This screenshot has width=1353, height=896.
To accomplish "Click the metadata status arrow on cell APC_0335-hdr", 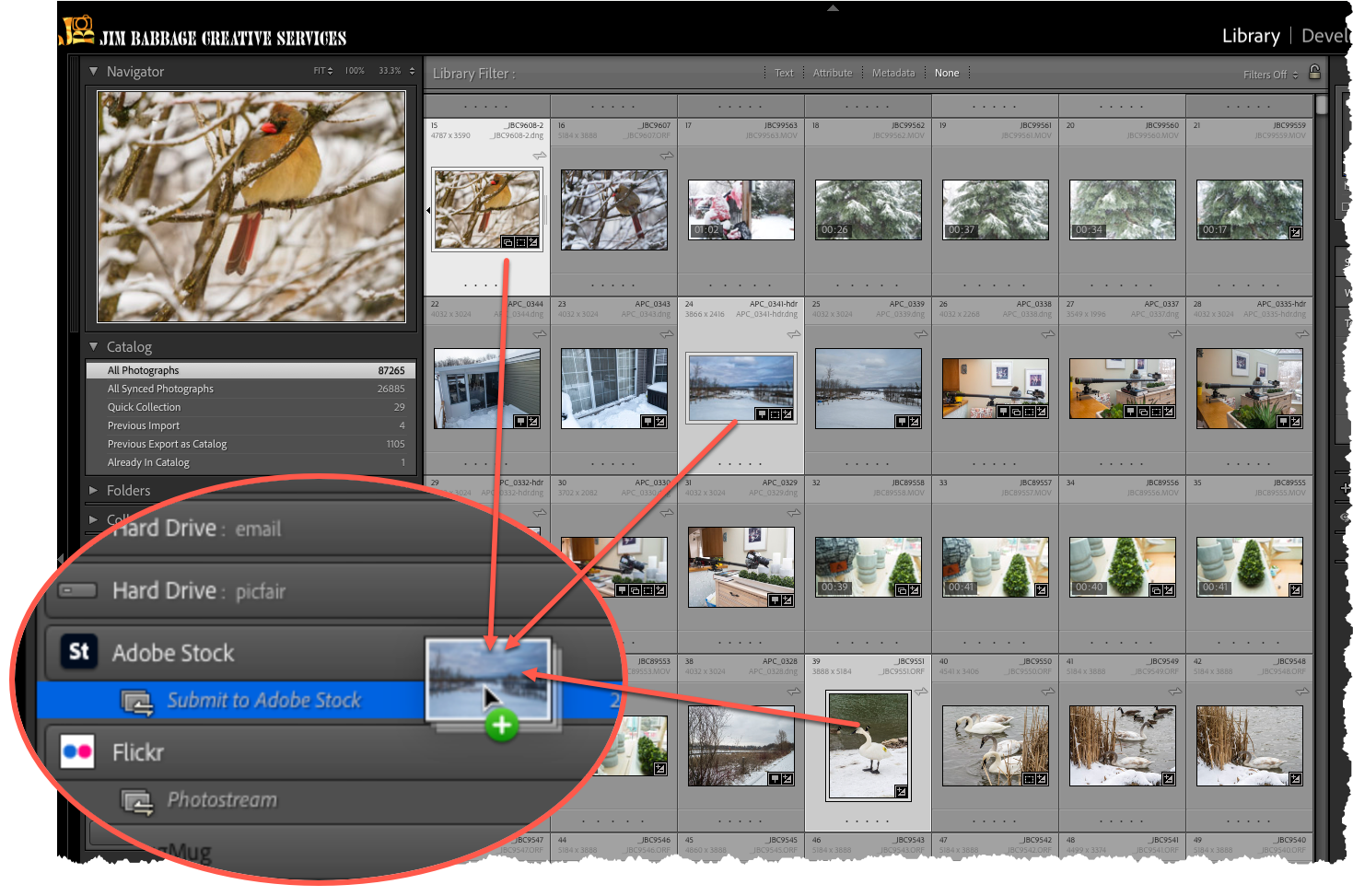I will click(x=1302, y=334).
